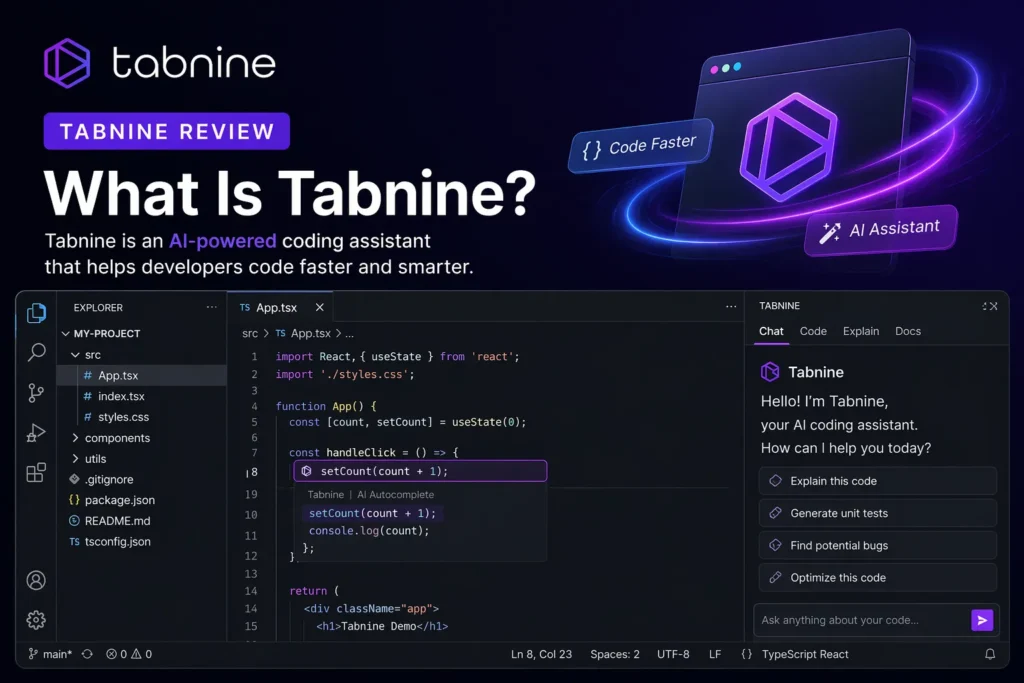Click the curly braces icon beside TypeScript React
This screenshot has height=683, width=1024.
tap(746, 654)
